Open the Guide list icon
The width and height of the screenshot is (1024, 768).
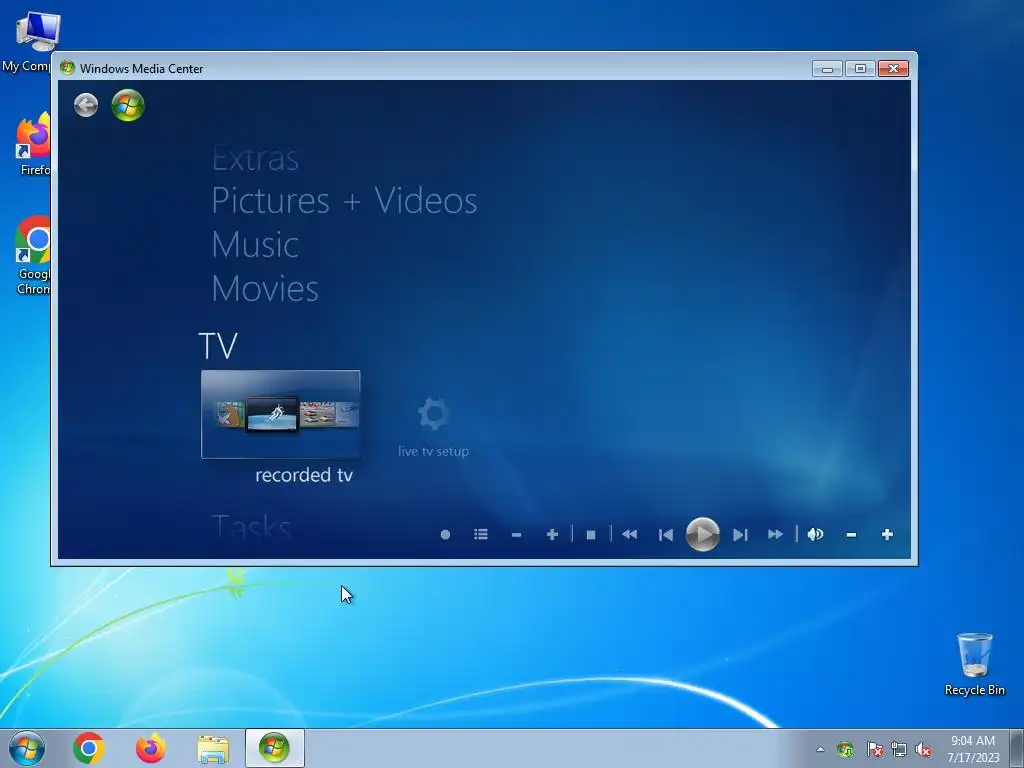(481, 535)
